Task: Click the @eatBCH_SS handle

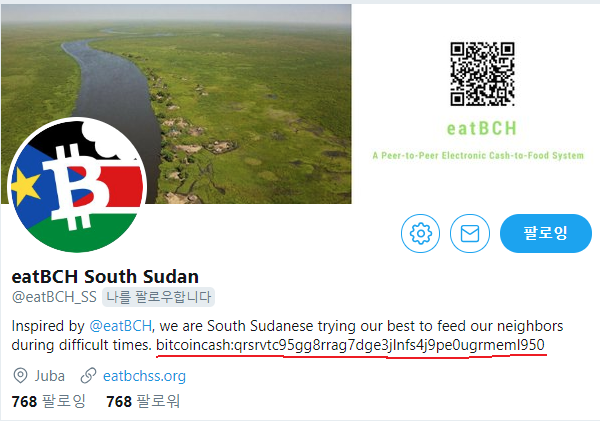Action: (x=54, y=297)
